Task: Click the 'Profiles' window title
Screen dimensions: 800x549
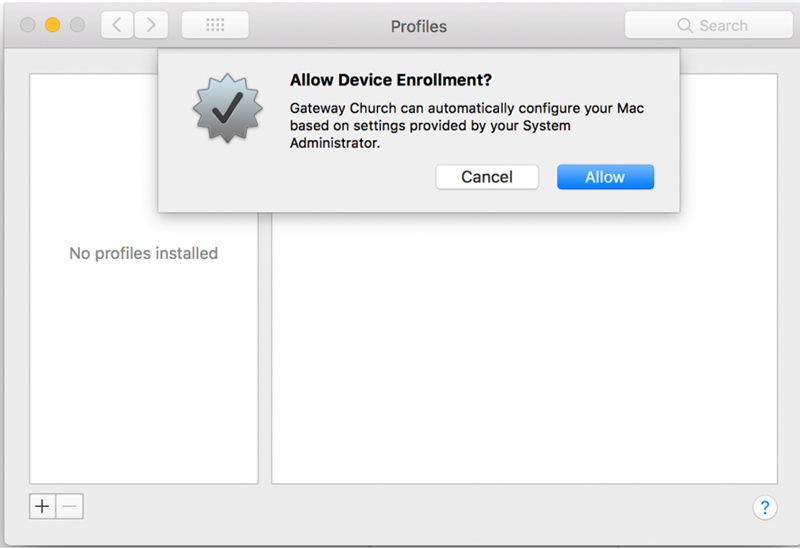Action: (x=419, y=27)
